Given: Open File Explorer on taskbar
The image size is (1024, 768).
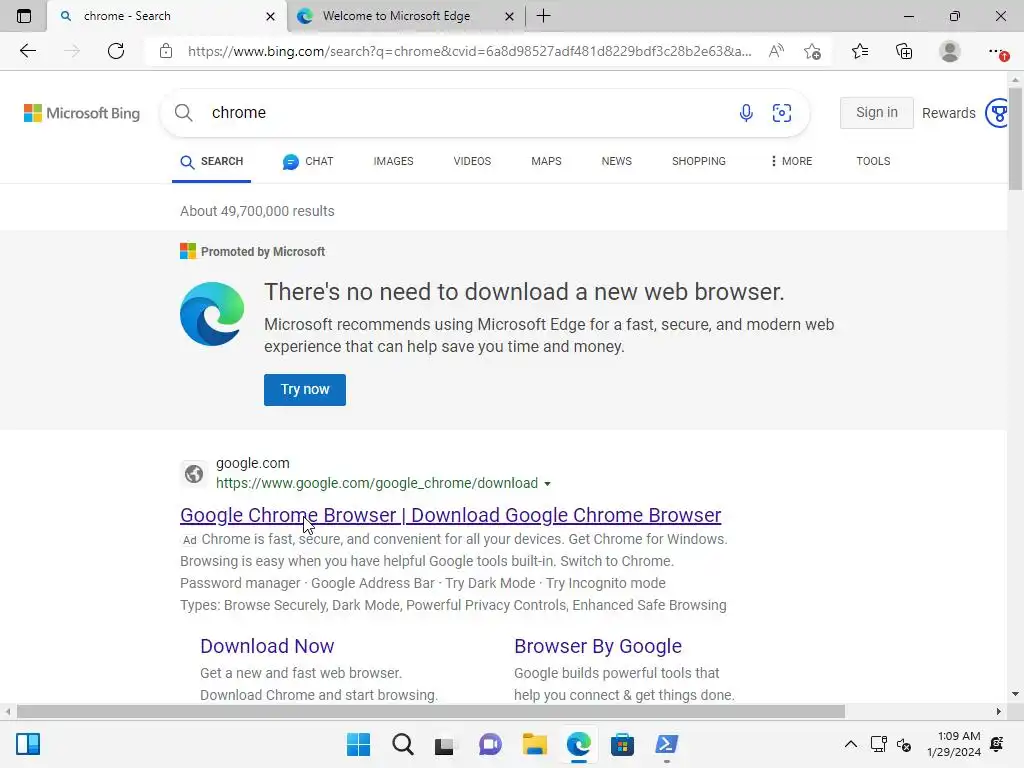Looking at the screenshot, I should point(534,744).
